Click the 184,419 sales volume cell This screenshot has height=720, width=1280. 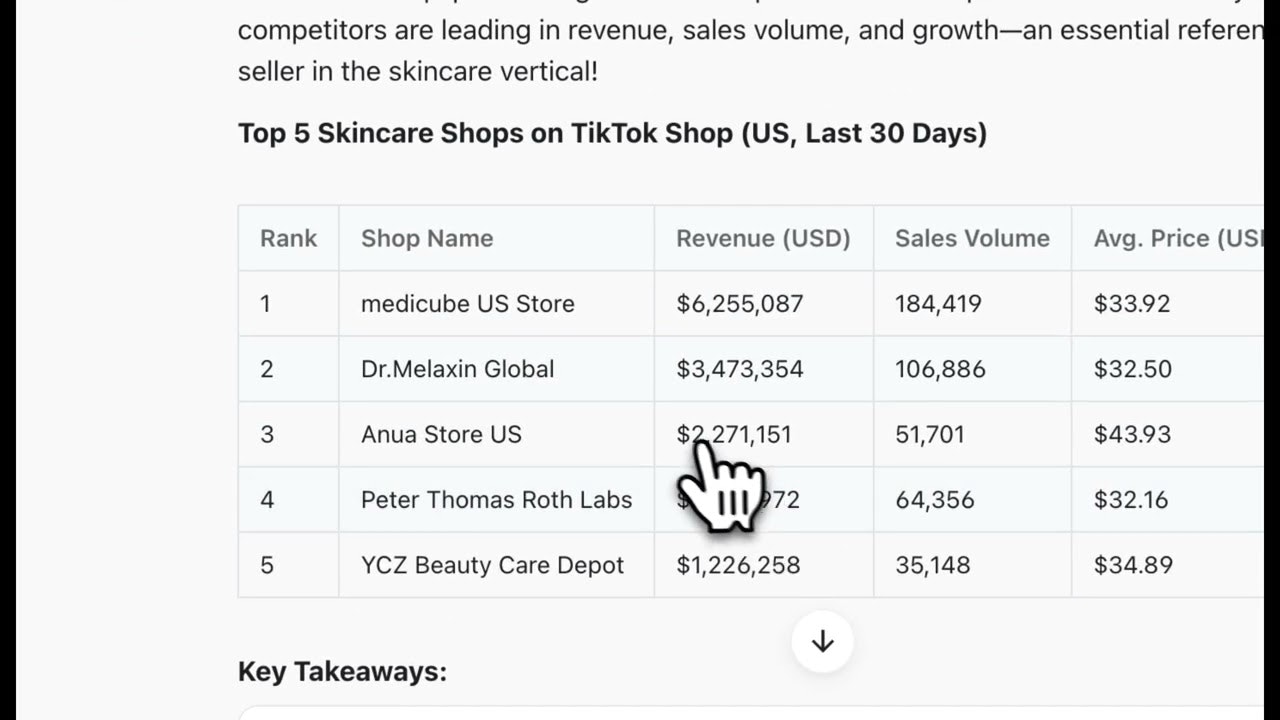tap(938, 303)
